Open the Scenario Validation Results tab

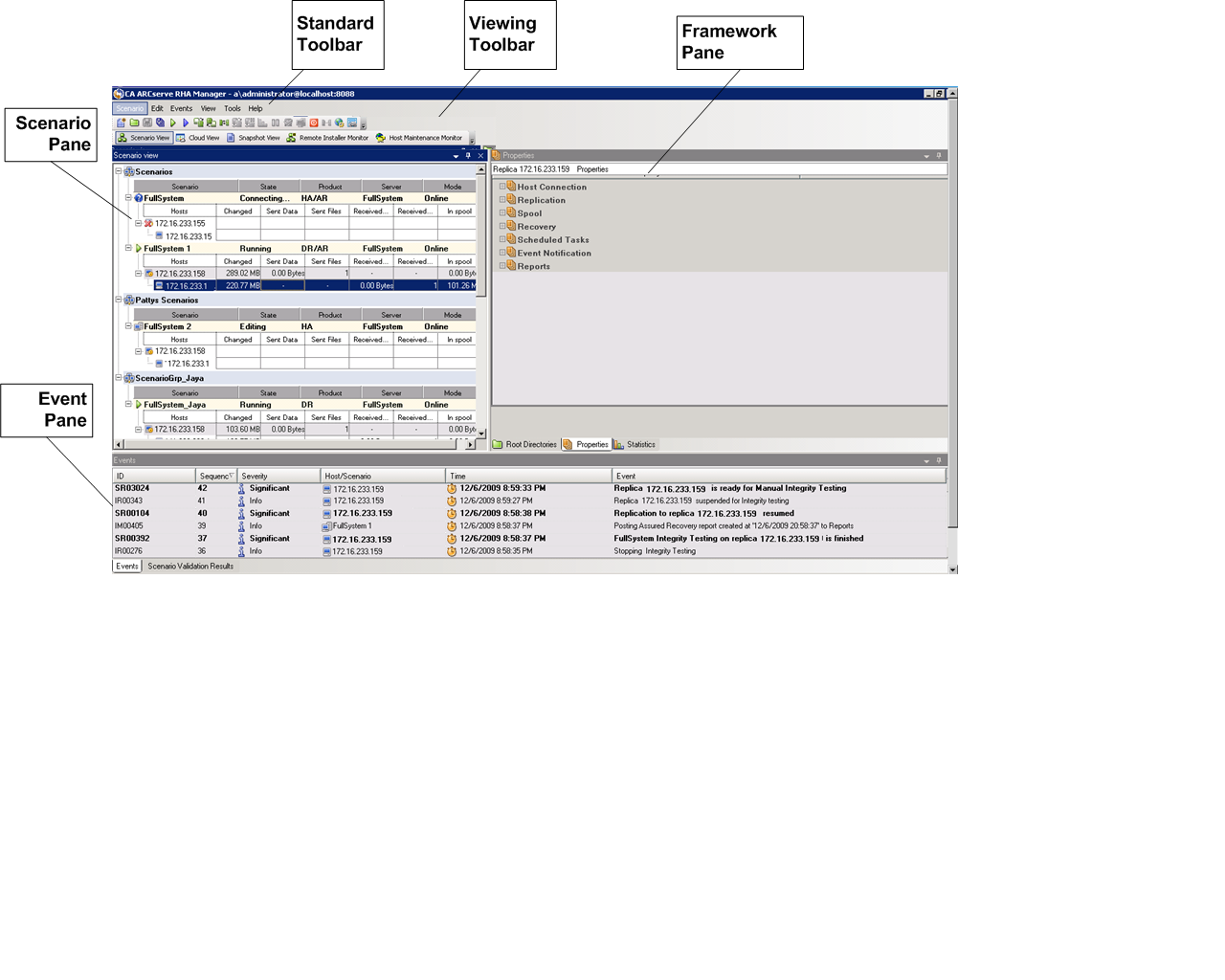(x=190, y=566)
